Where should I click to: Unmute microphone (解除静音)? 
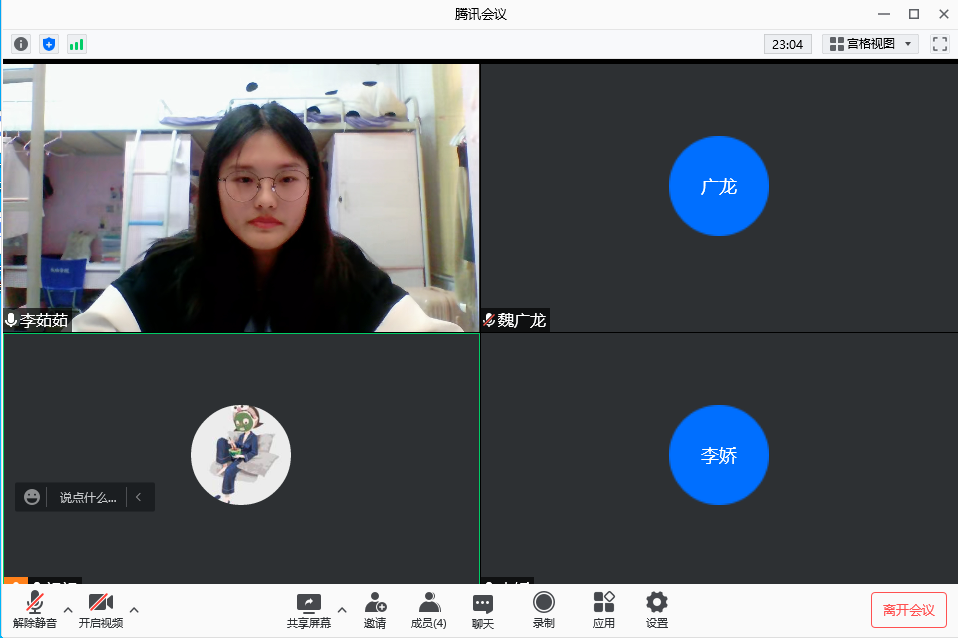click(35, 610)
